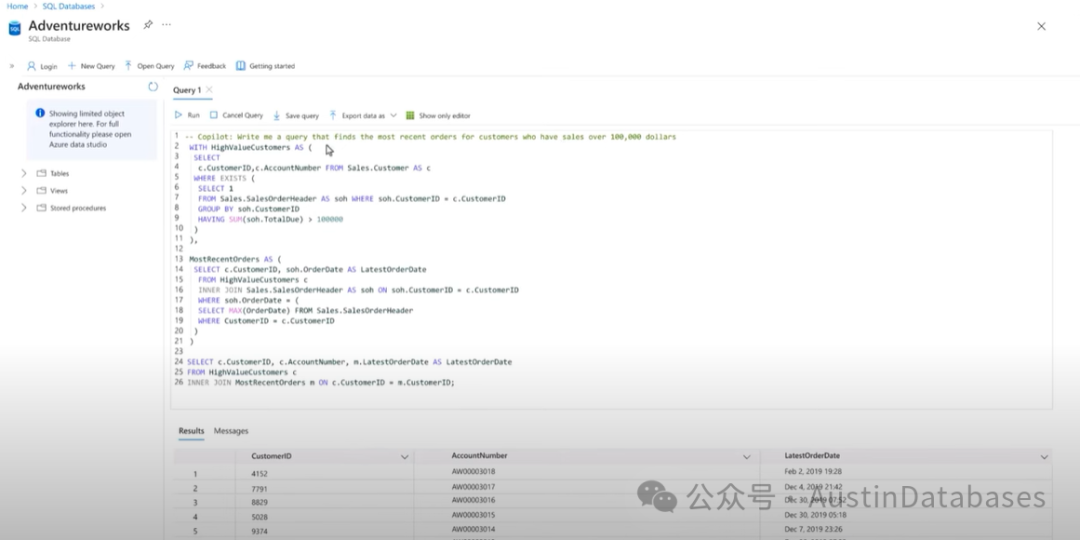Image resolution: width=1080 pixels, height=540 pixels.
Task: Select CustomerID cell 5028
Action: click(260, 517)
